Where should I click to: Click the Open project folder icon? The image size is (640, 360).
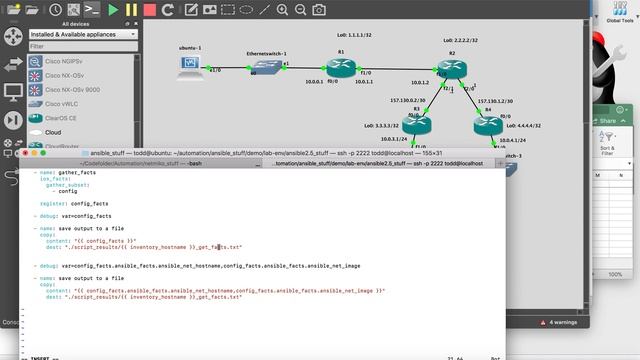click(x=32, y=9)
